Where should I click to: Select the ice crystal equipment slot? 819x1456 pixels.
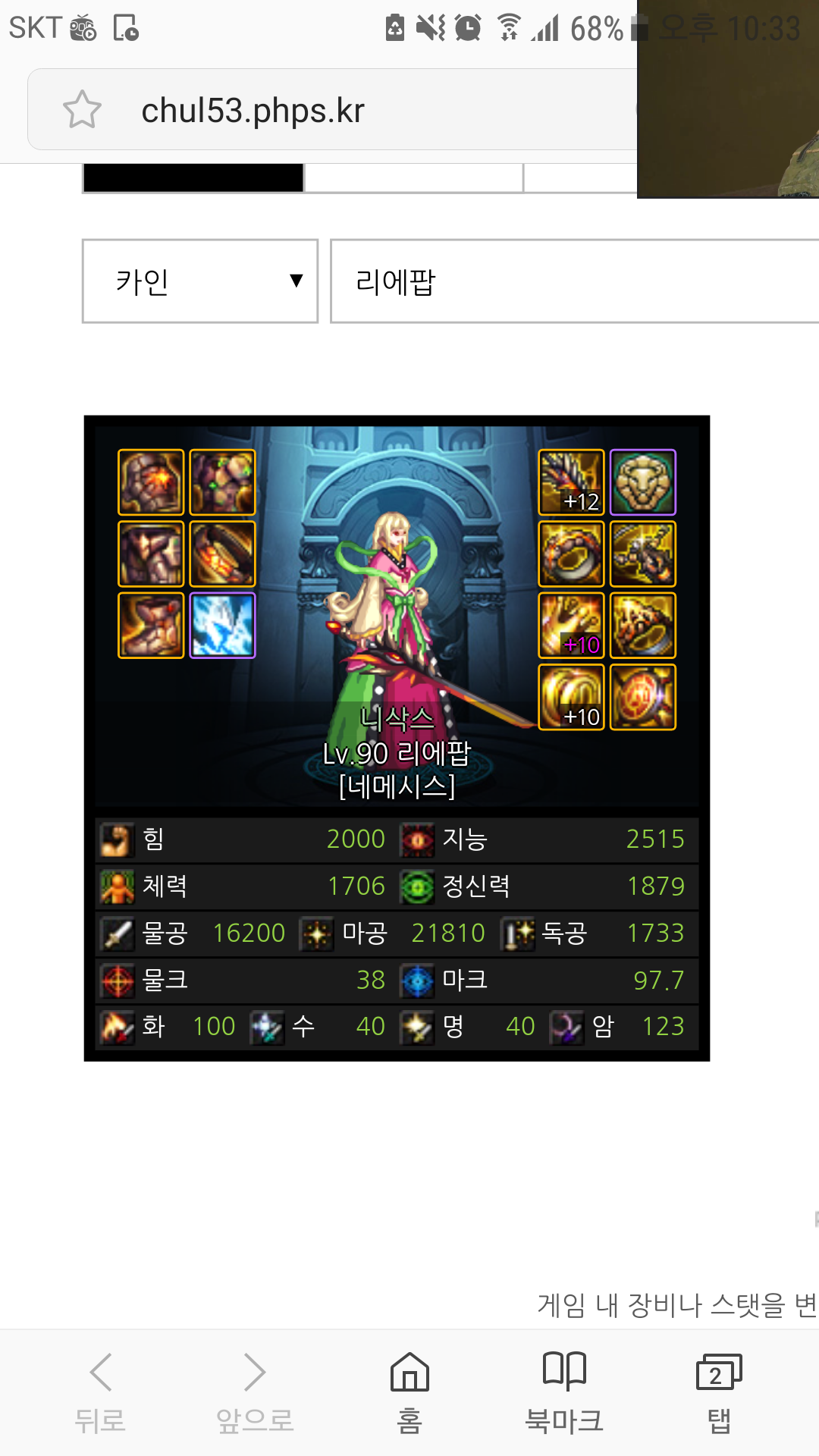(222, 625)
